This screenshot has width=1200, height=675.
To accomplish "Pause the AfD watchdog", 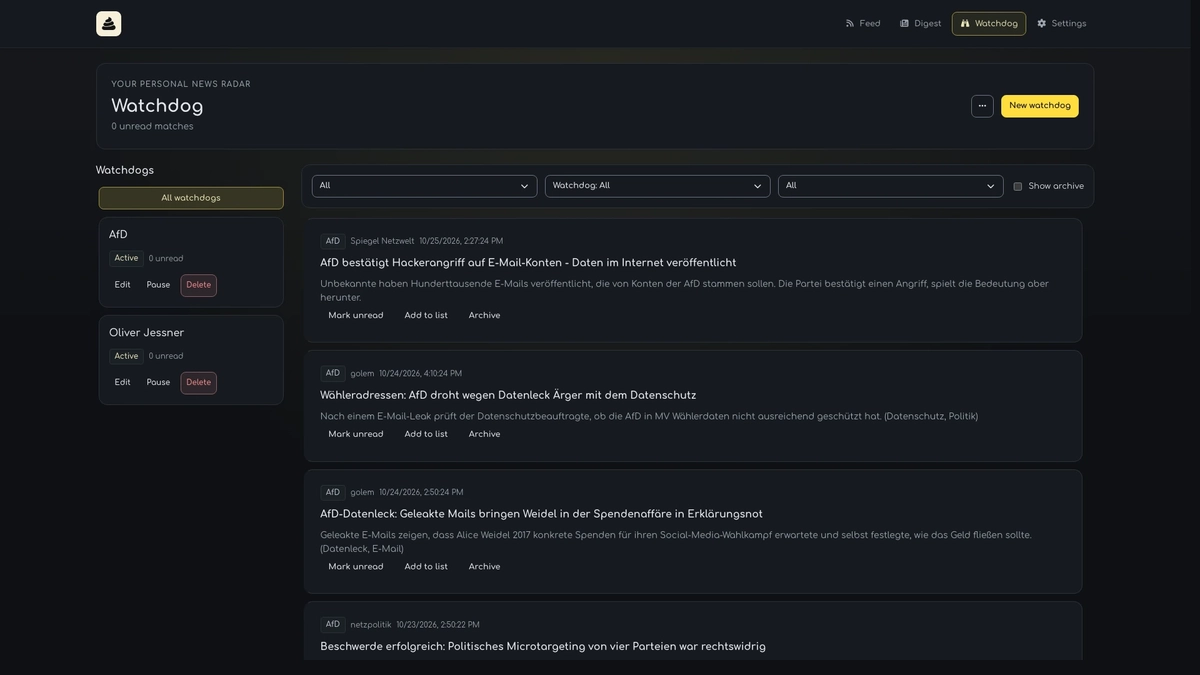I will click(158, 285).
